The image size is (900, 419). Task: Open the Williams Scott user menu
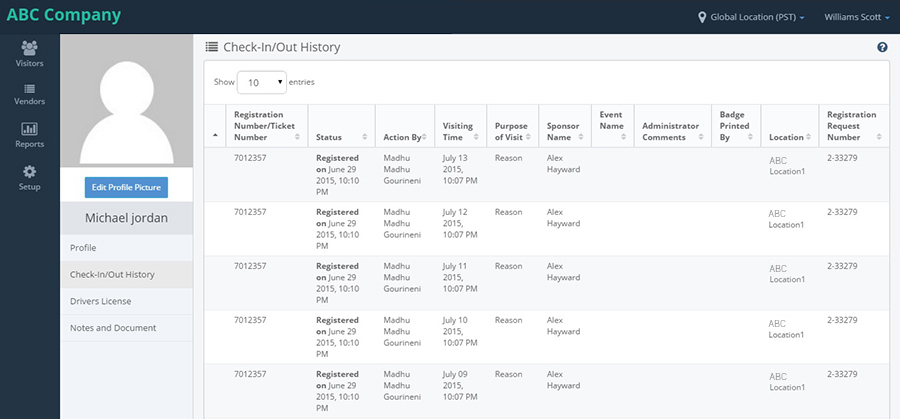point(857,17)
